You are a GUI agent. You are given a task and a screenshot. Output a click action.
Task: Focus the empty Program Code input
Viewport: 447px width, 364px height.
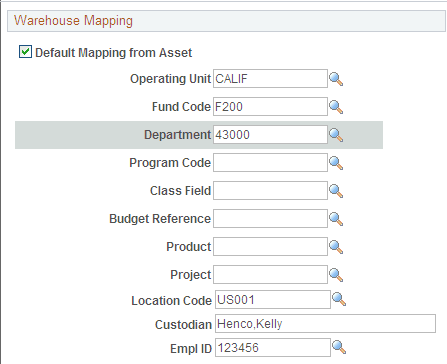(270, 163)
